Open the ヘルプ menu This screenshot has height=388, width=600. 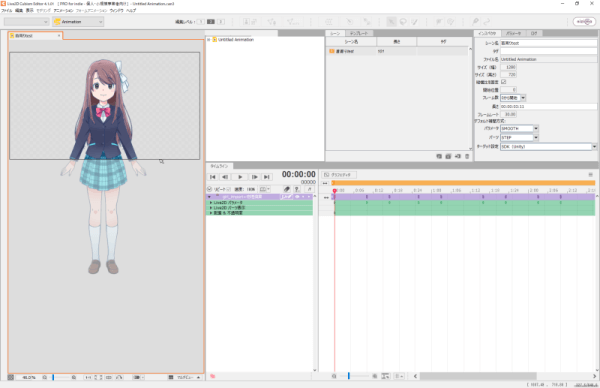[131, 11]
